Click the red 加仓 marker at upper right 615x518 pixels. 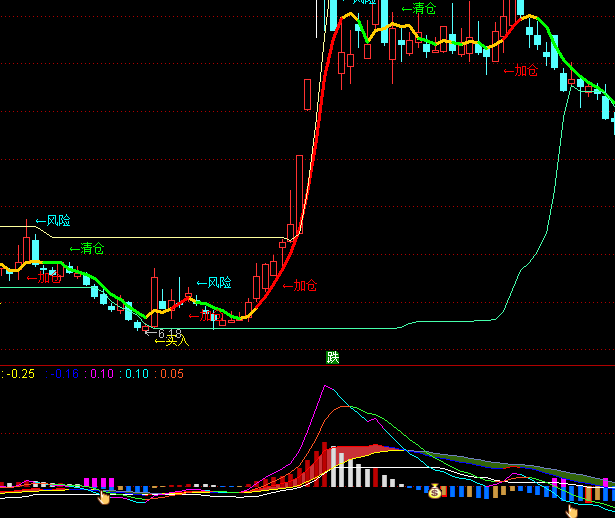[x=520, y=71]
